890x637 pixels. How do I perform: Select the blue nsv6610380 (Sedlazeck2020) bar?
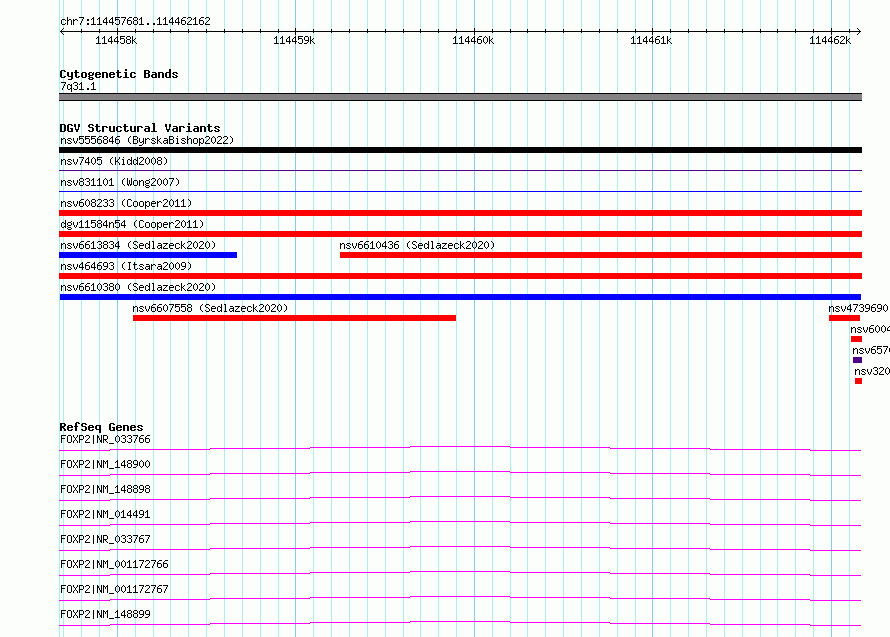pos(460,297)
